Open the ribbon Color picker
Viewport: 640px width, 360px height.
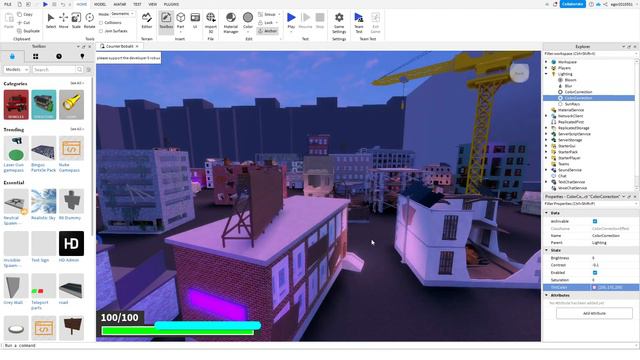(x=248, y=21)
